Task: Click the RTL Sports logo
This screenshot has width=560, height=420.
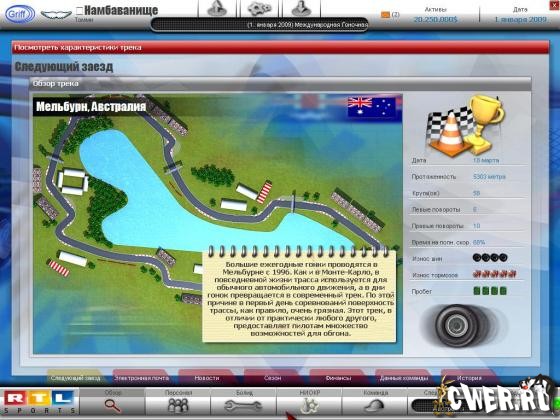Action: pyautogui.click(x=39, y=401)
